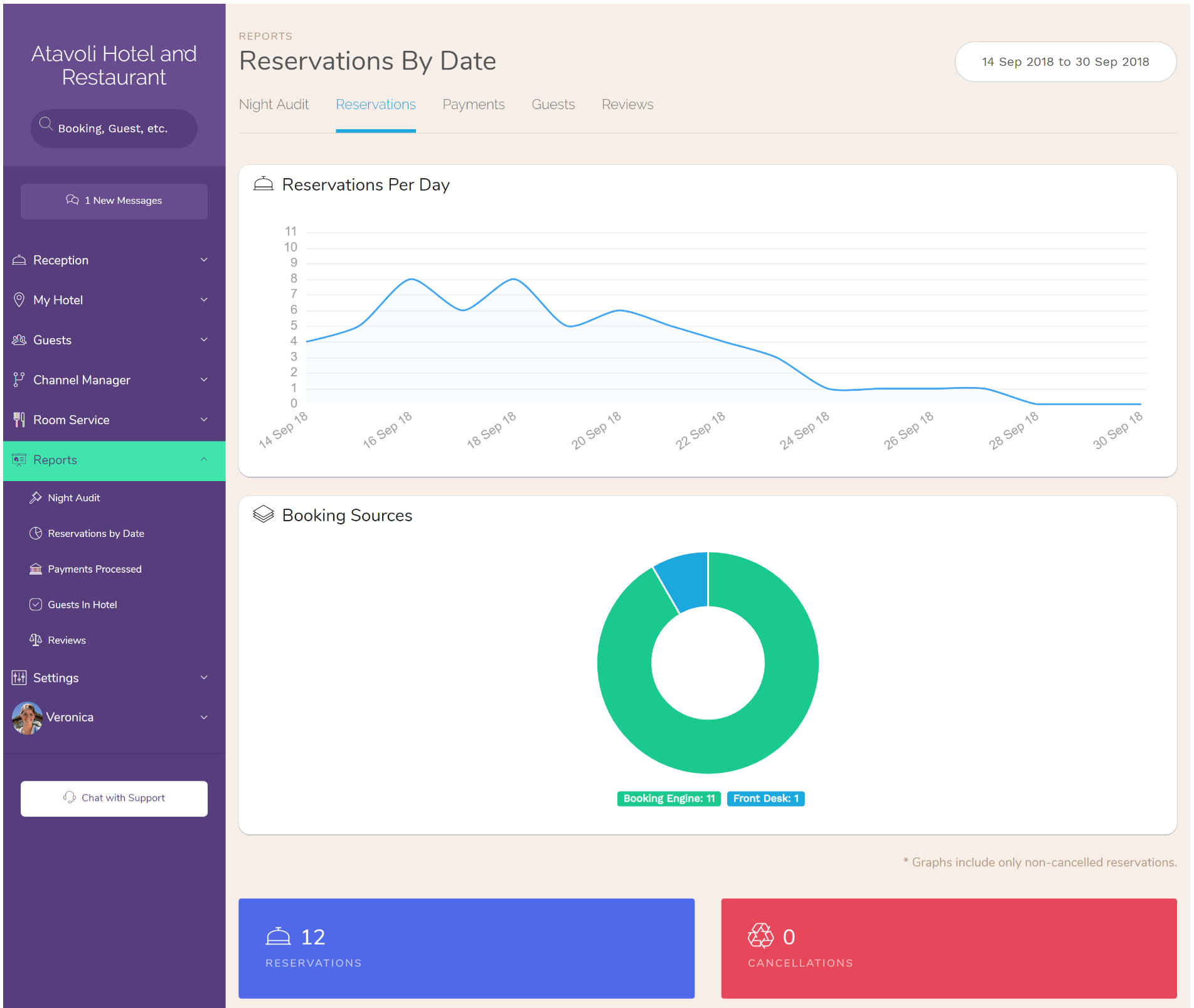Click the Reviews scales icon
Viewport: 1194px width, 1008px height.
[36, 640]
